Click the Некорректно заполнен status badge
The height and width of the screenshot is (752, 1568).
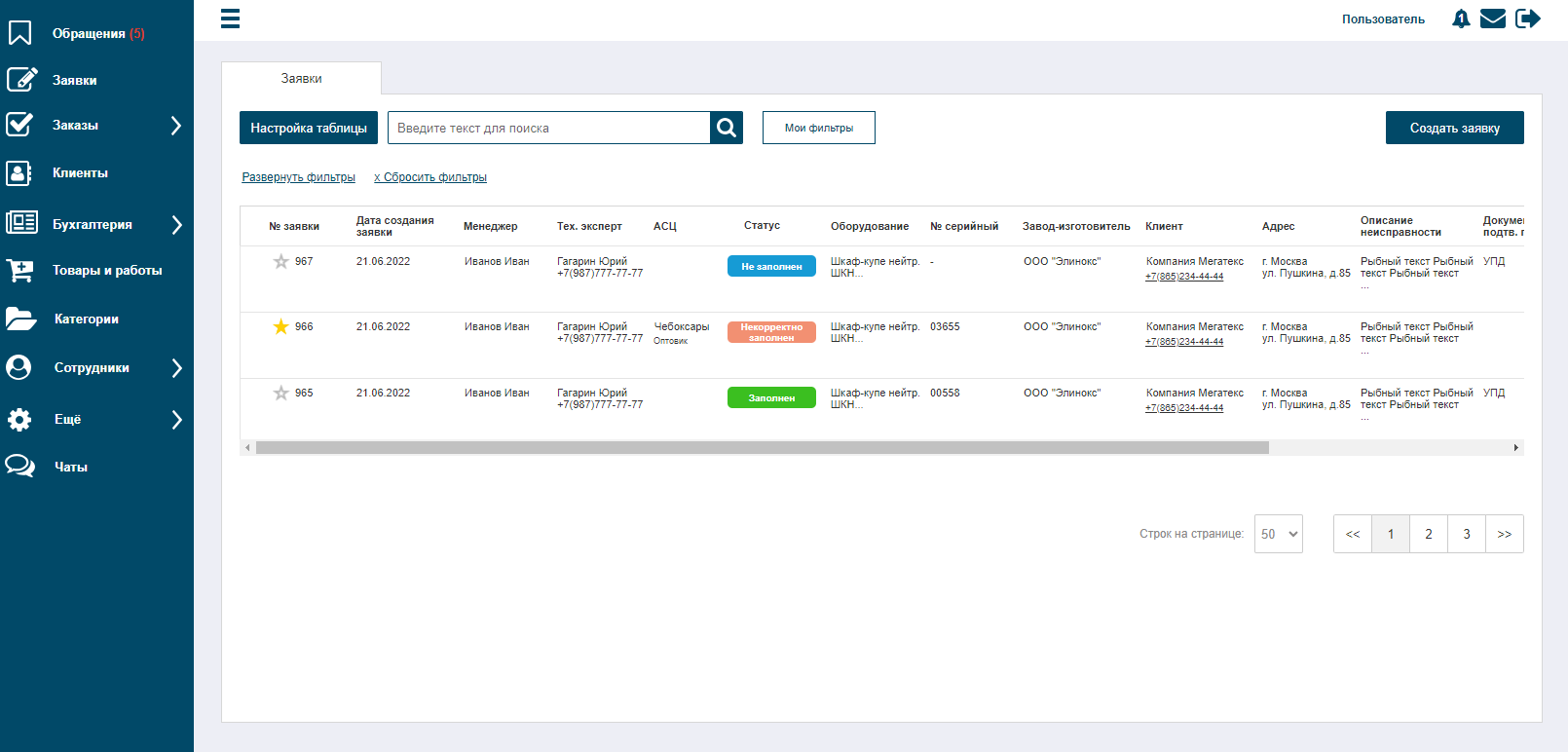click(x=771, y=332)
